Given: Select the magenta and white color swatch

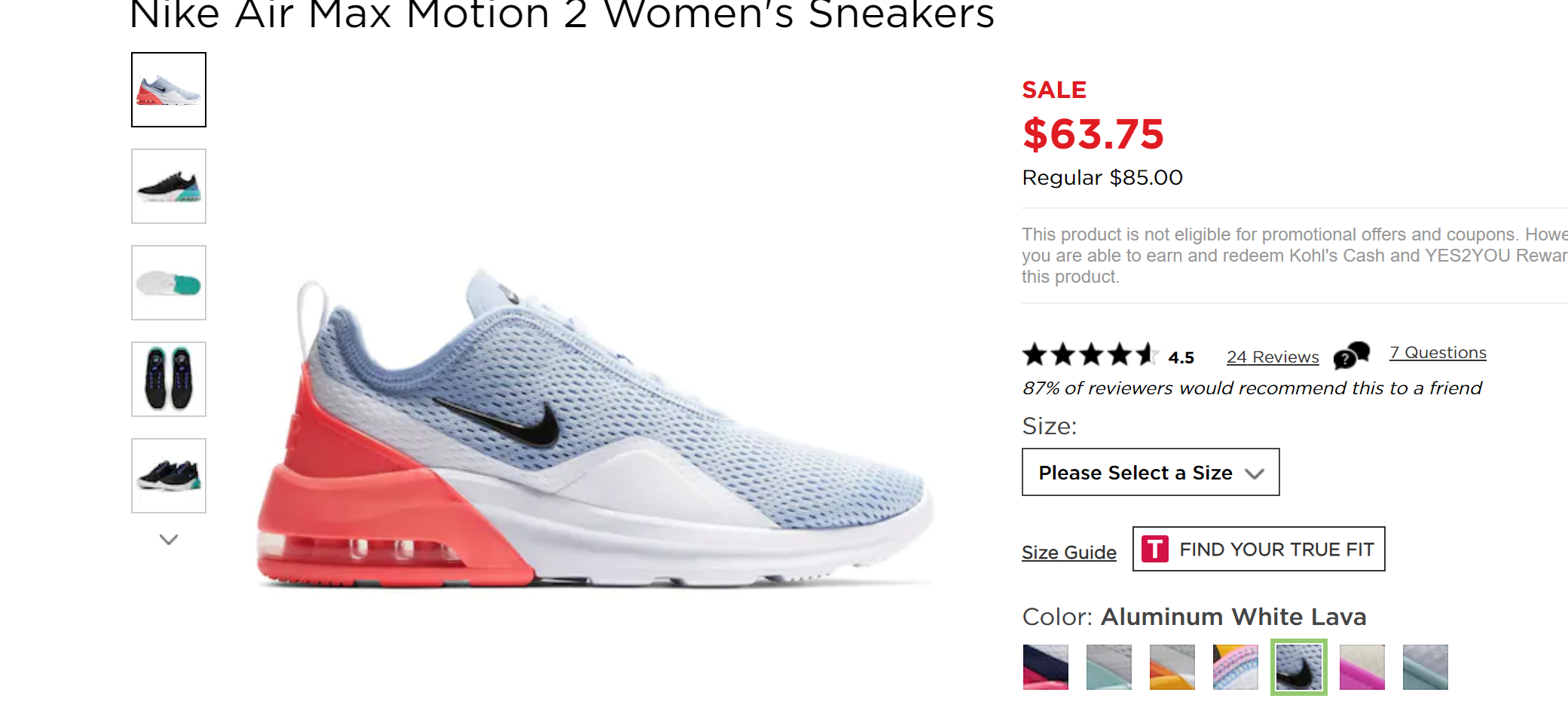Looking at the screenshot, I should 1362,667.
